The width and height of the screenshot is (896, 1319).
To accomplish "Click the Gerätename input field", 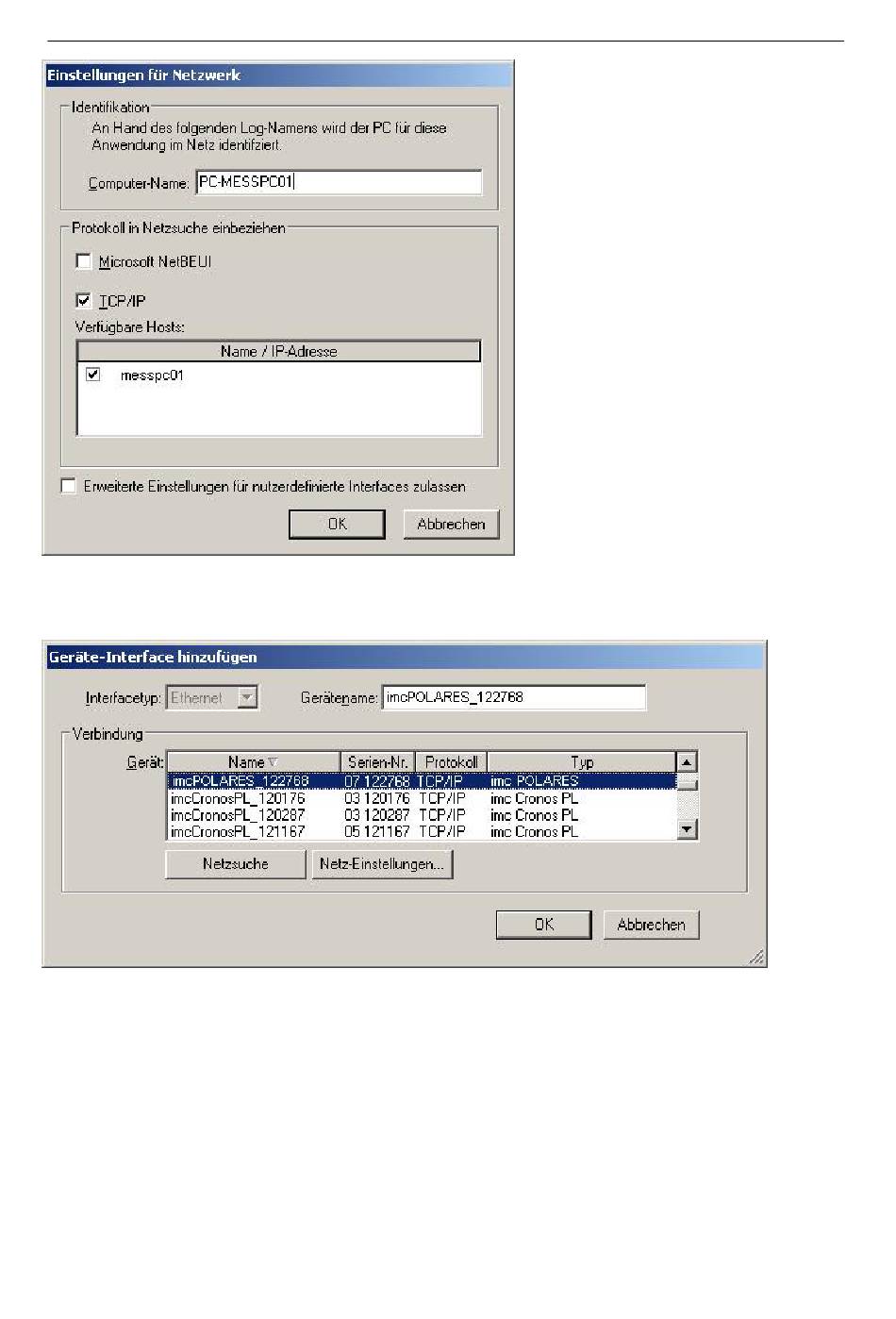I will tap(513, 697).
